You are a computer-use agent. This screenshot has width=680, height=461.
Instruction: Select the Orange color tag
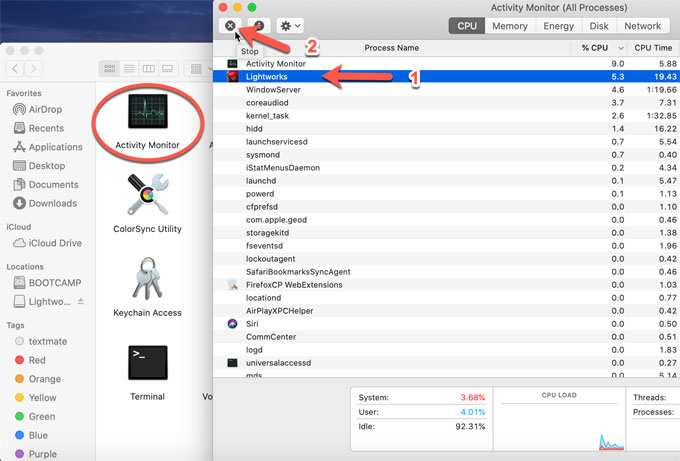point(44,379)
